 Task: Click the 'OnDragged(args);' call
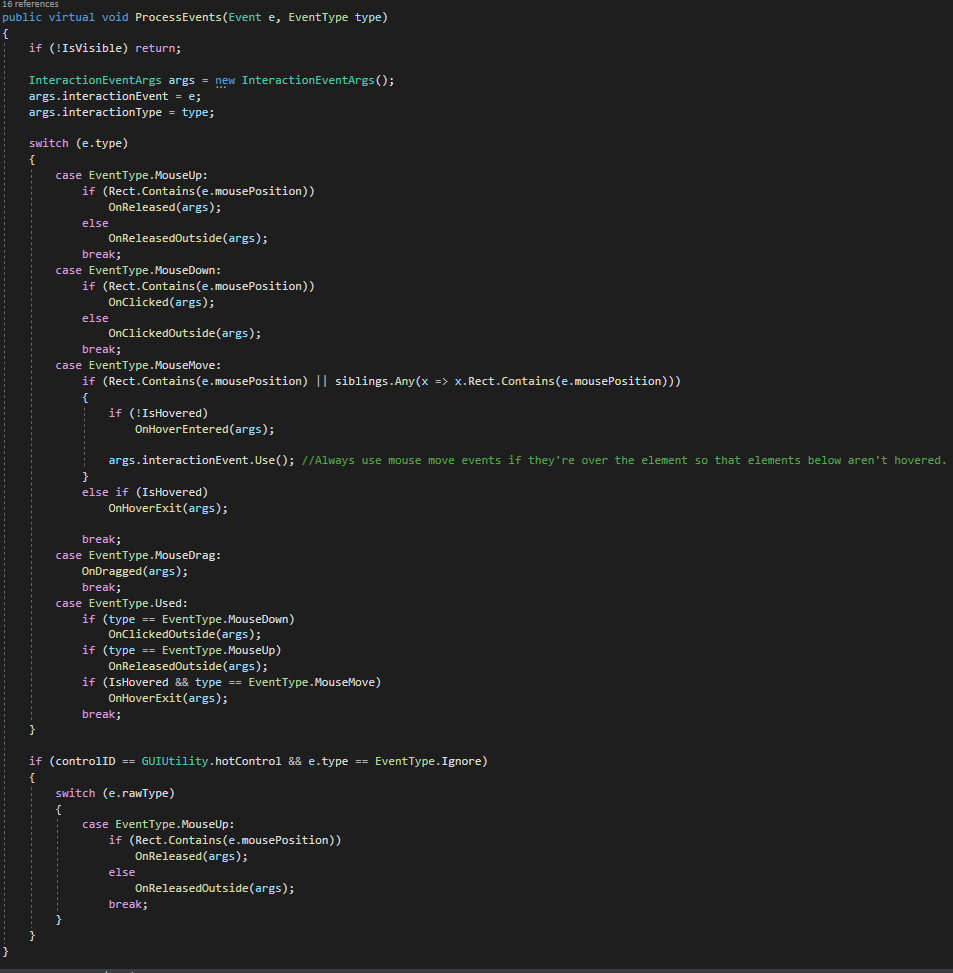[135, 572]
